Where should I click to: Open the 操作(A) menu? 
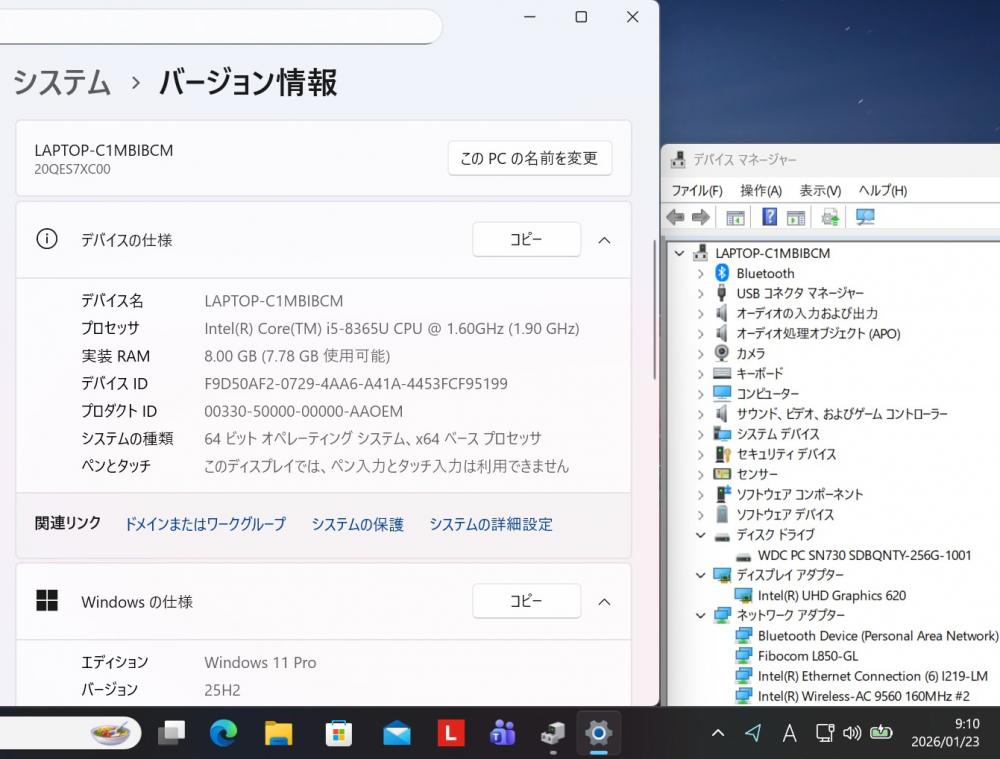point(760,190)
